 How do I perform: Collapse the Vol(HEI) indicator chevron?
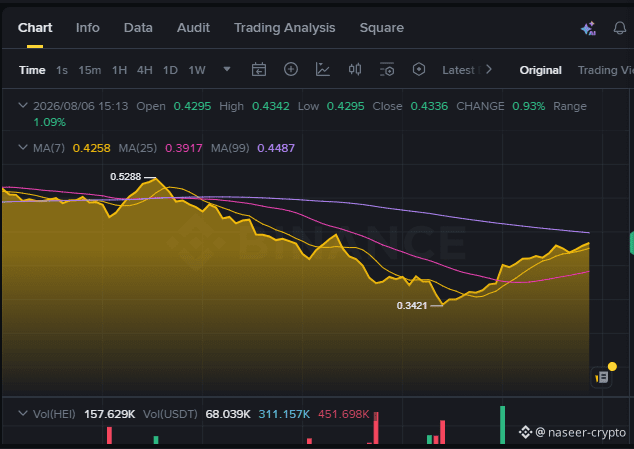pos(23,413)
